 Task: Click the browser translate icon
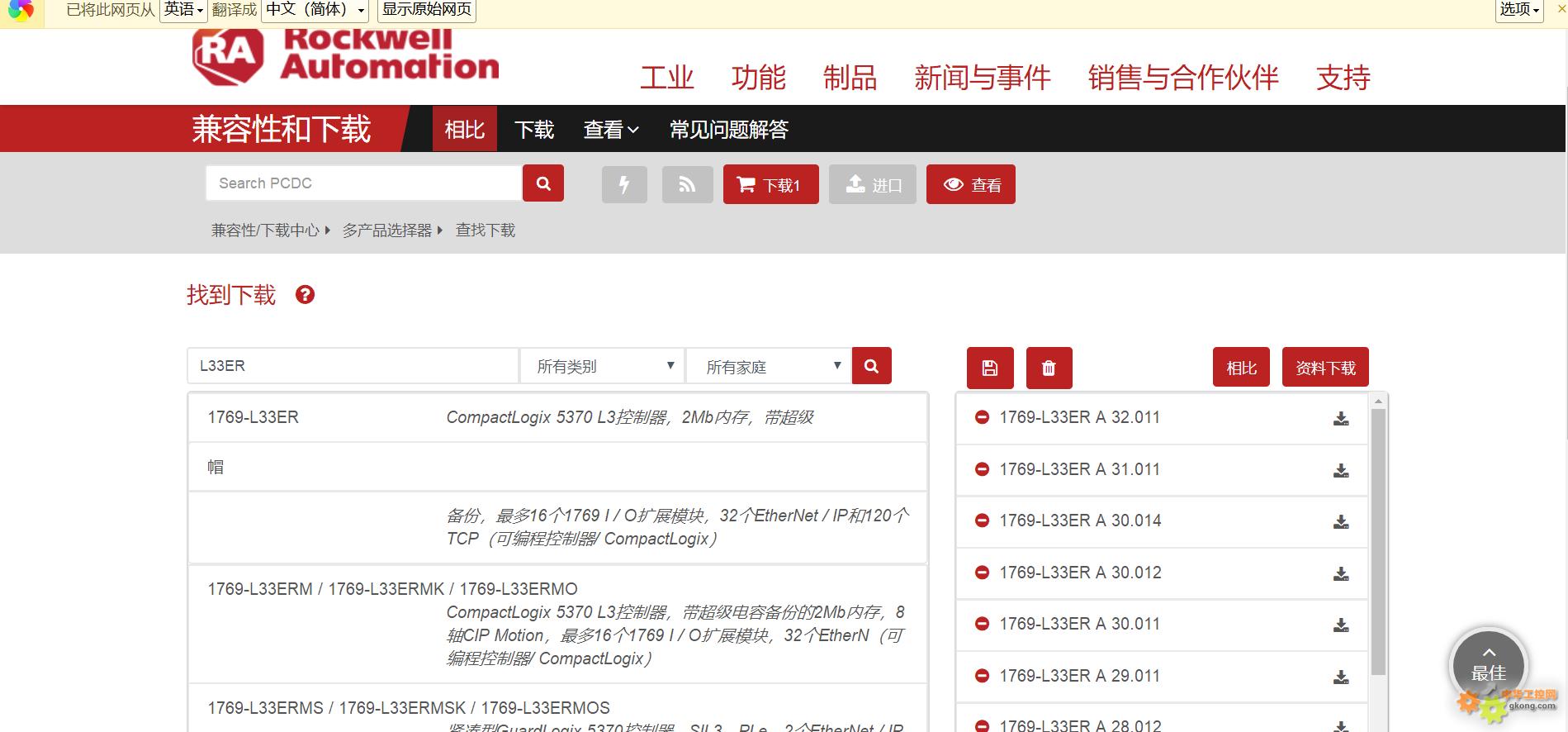21,10
